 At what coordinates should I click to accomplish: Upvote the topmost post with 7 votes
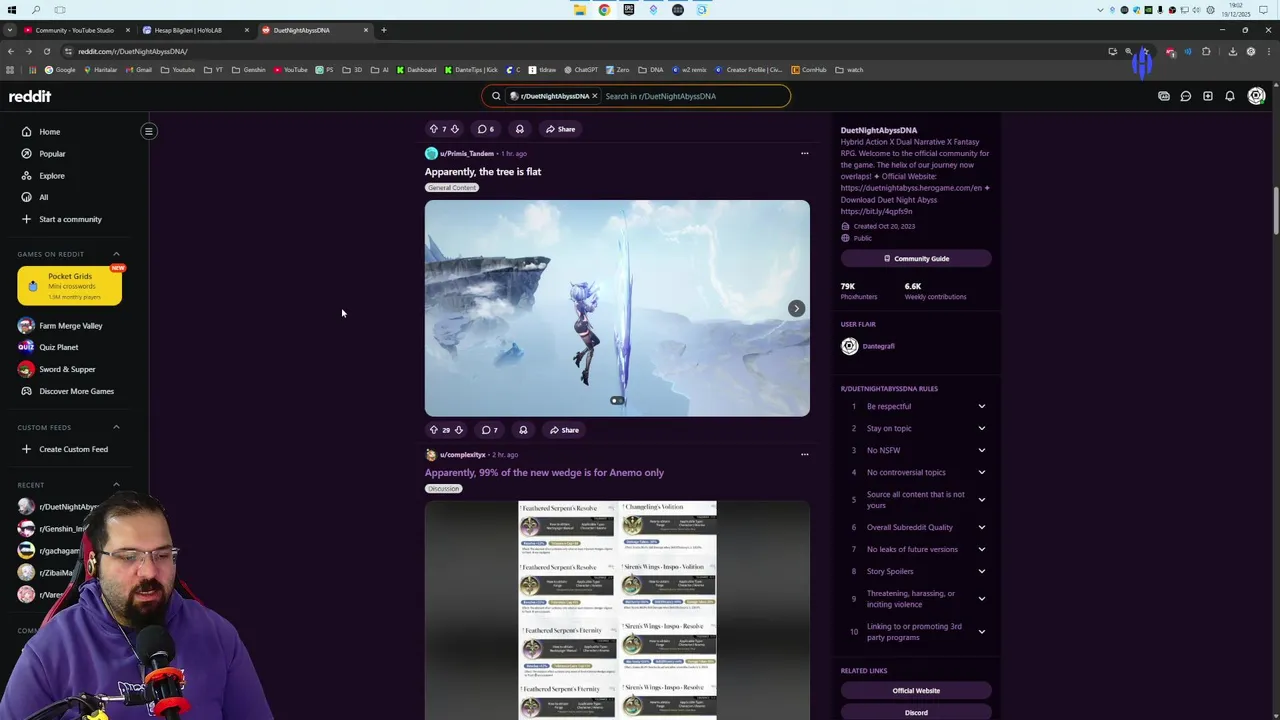click(434, 129)
